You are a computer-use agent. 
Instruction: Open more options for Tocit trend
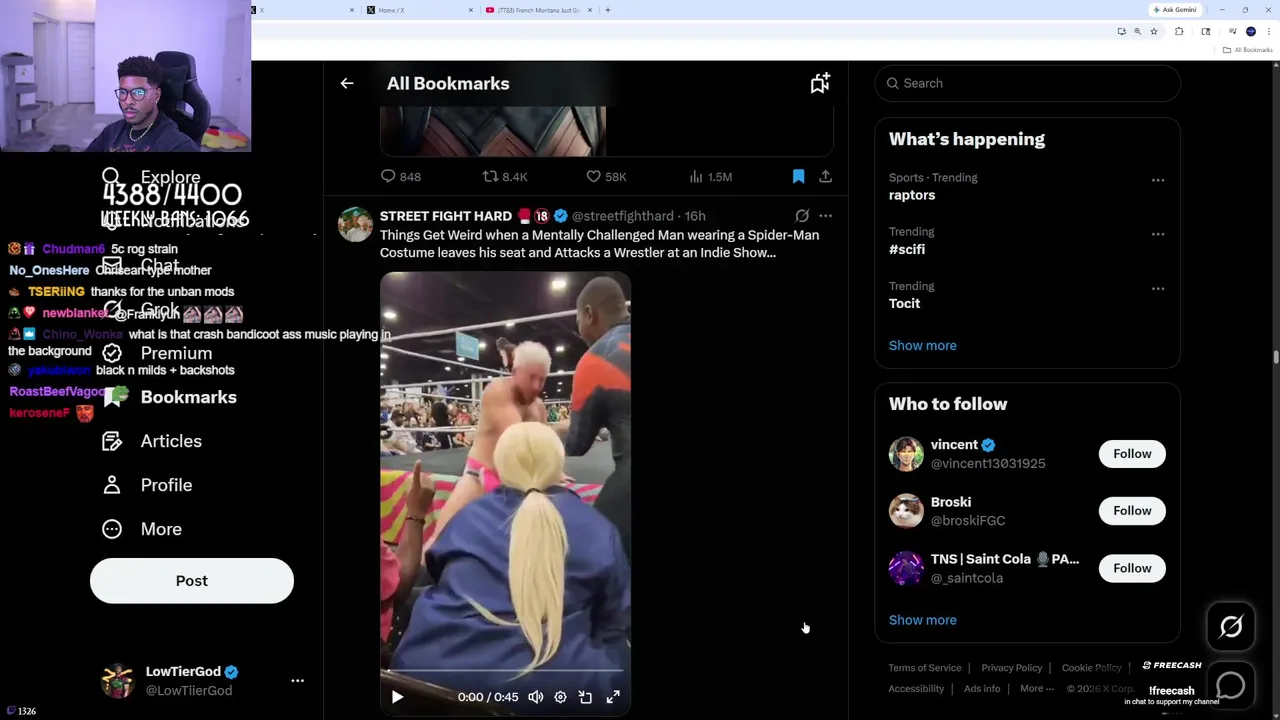pos(1158,288)
